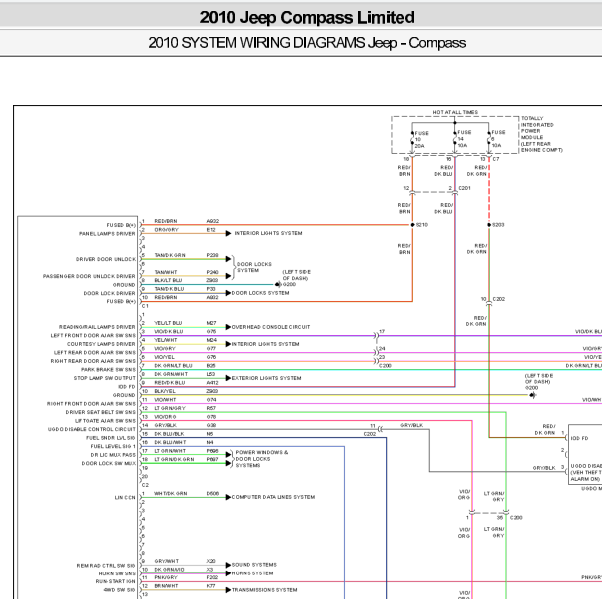Click 'DOOR LOCK DRIVER' pin label
Image resolution: width=602 pixels, height=599 pixels.
point(109,293)
